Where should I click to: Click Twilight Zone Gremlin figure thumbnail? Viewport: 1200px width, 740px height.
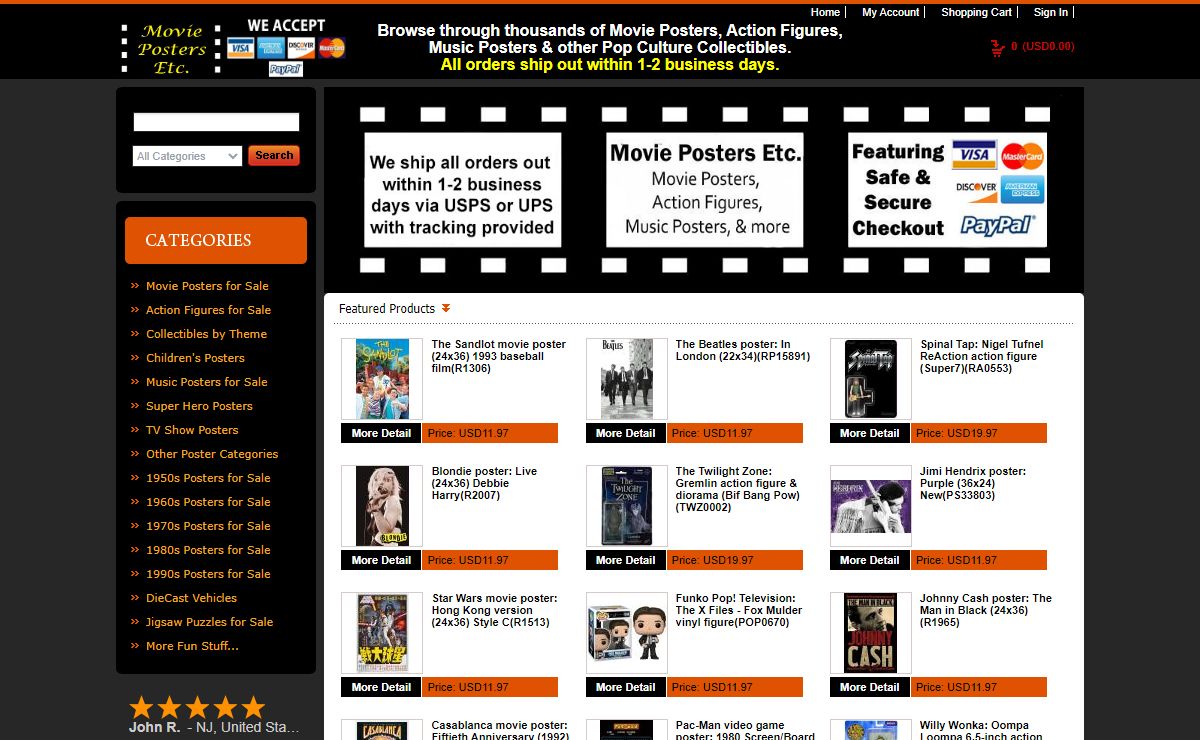pos(627,506)
